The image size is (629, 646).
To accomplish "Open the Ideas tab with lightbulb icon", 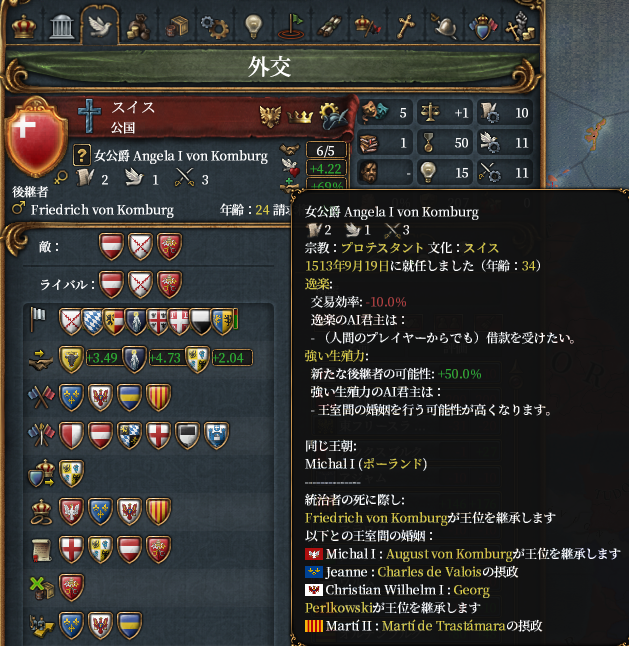I will pyautogui.click(x=253, y=27).
